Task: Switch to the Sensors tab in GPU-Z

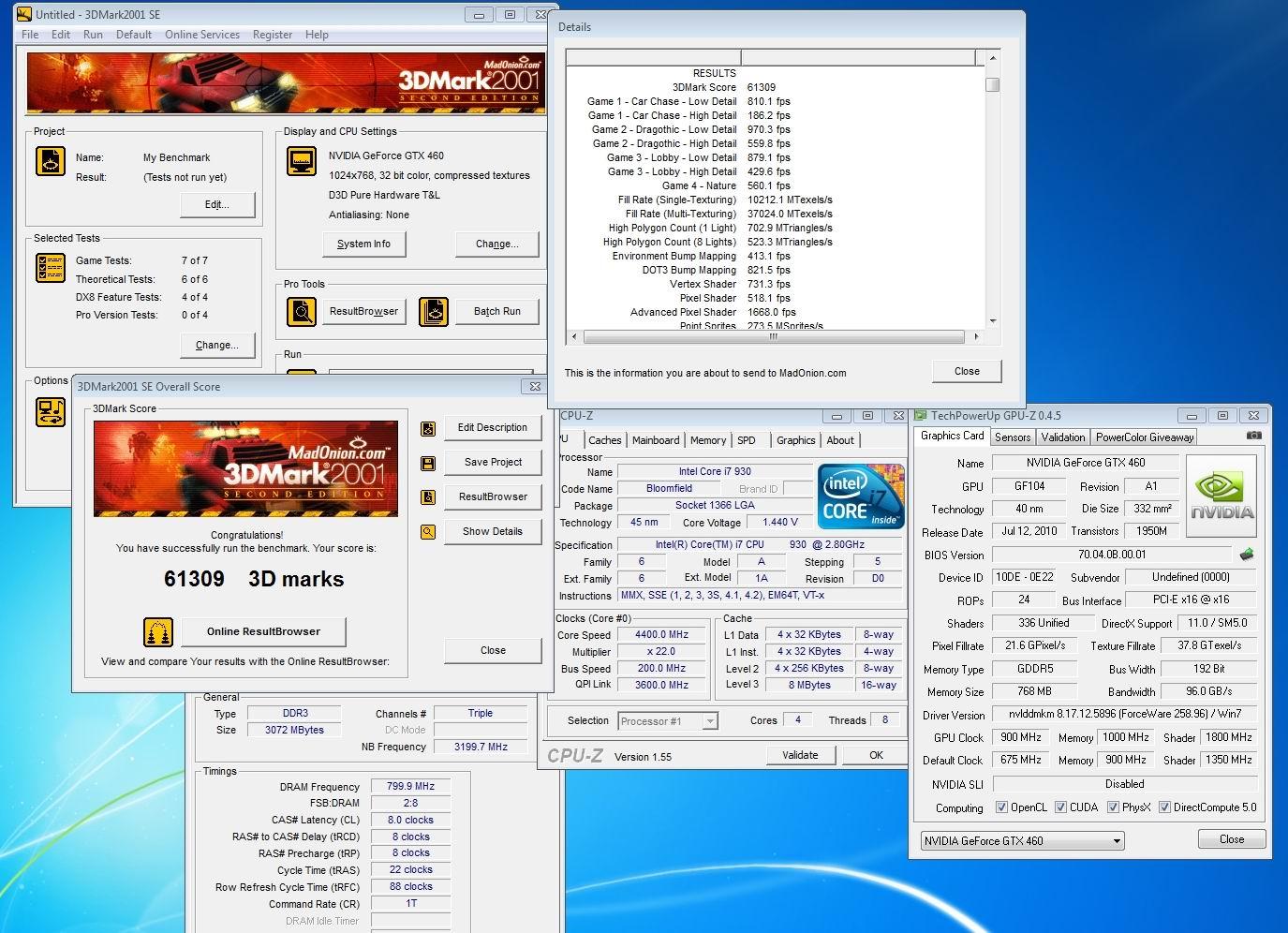Action: (x=1013, y=437)
